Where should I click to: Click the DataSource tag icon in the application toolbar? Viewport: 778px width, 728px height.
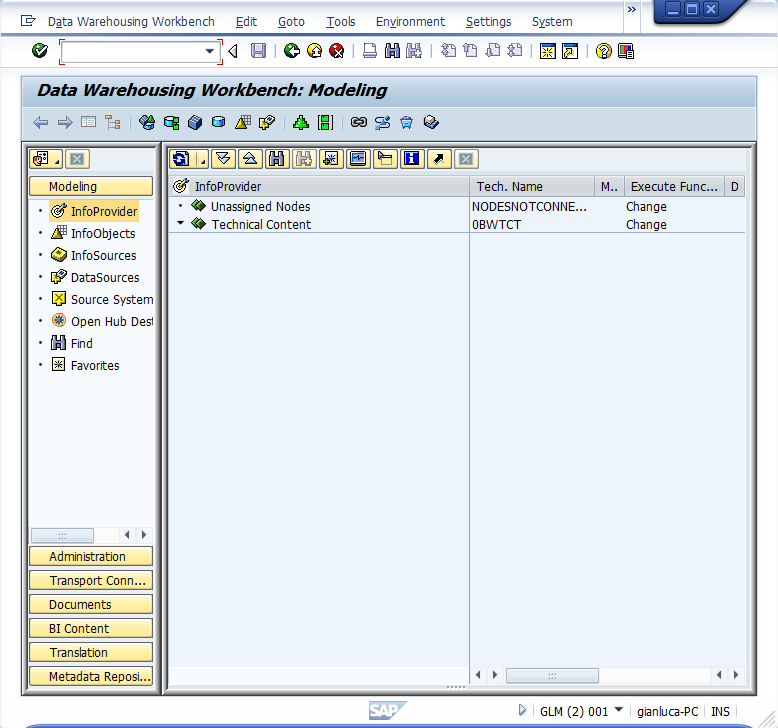(x=267, y=122)
